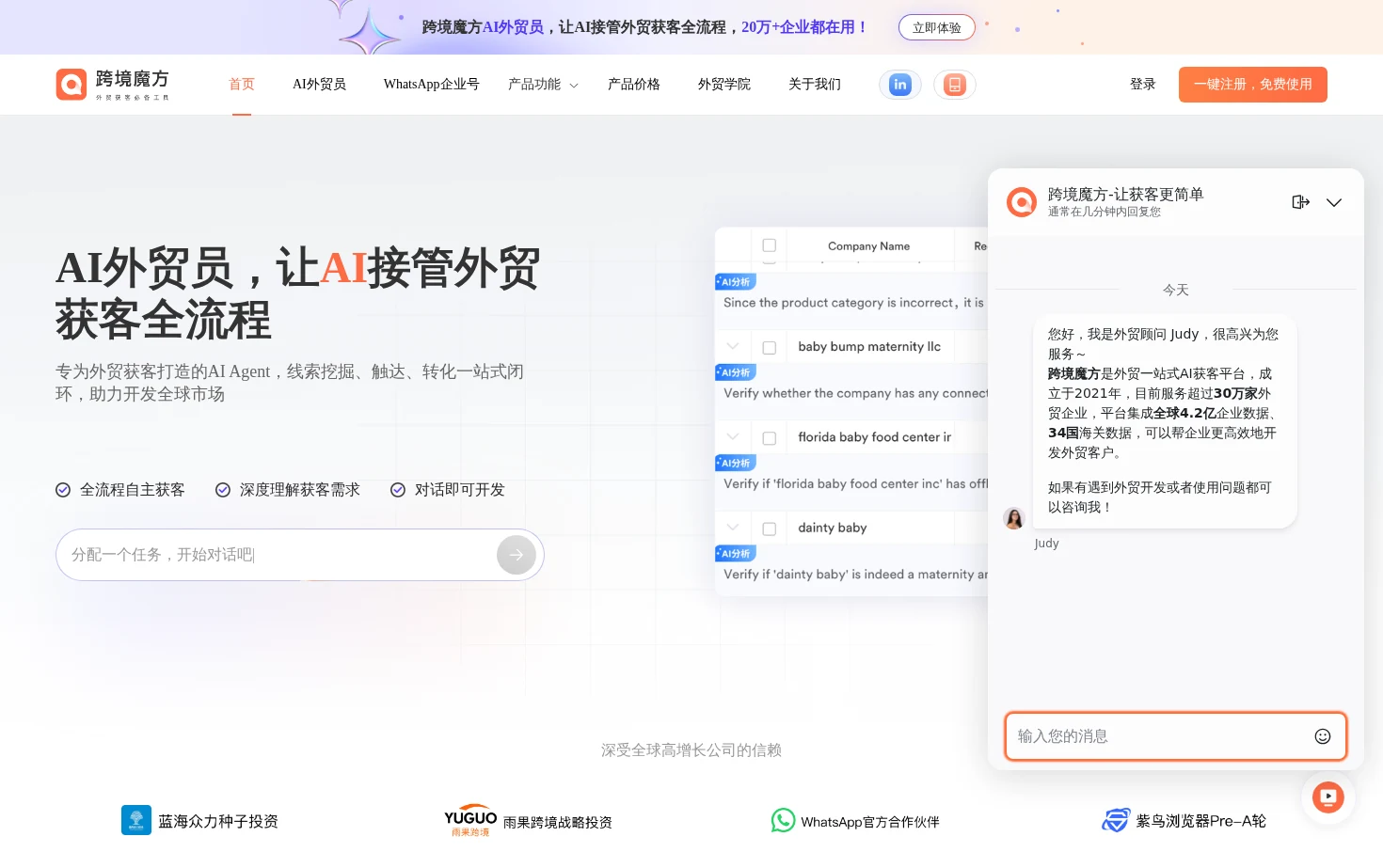Expand the baby bump maternity llc row
Viewport: 1383px width, 868px height.
coord(733,346)
